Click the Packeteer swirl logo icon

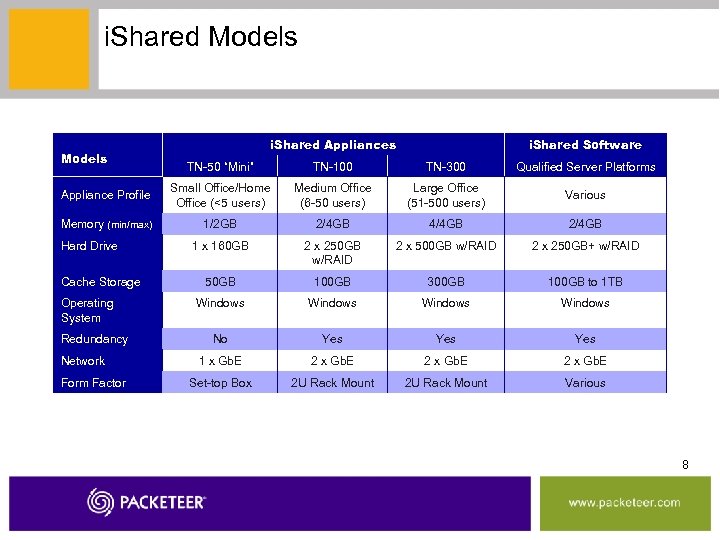100,502
